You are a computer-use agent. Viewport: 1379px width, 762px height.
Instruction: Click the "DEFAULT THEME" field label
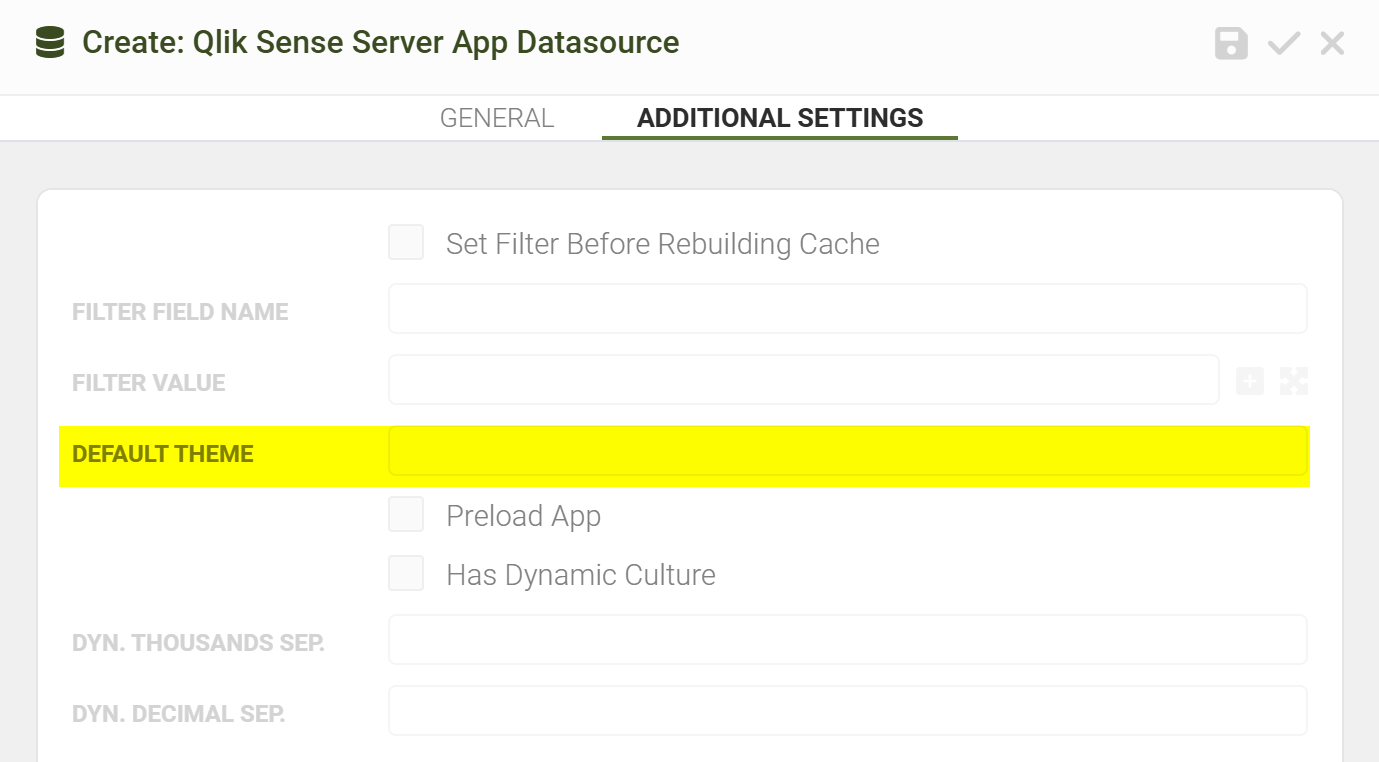(x=163, y=454)
